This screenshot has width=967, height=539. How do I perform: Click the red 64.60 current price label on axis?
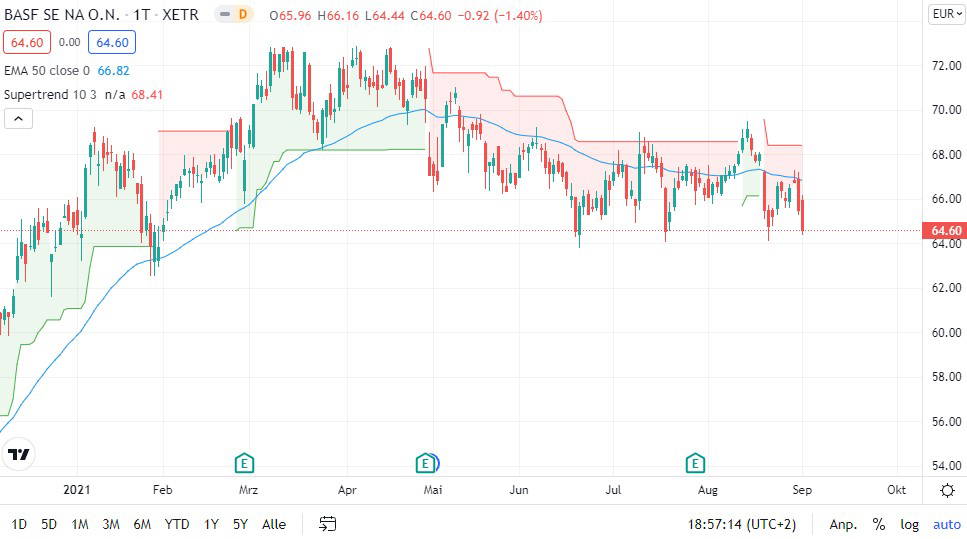(x=945, y=231)
